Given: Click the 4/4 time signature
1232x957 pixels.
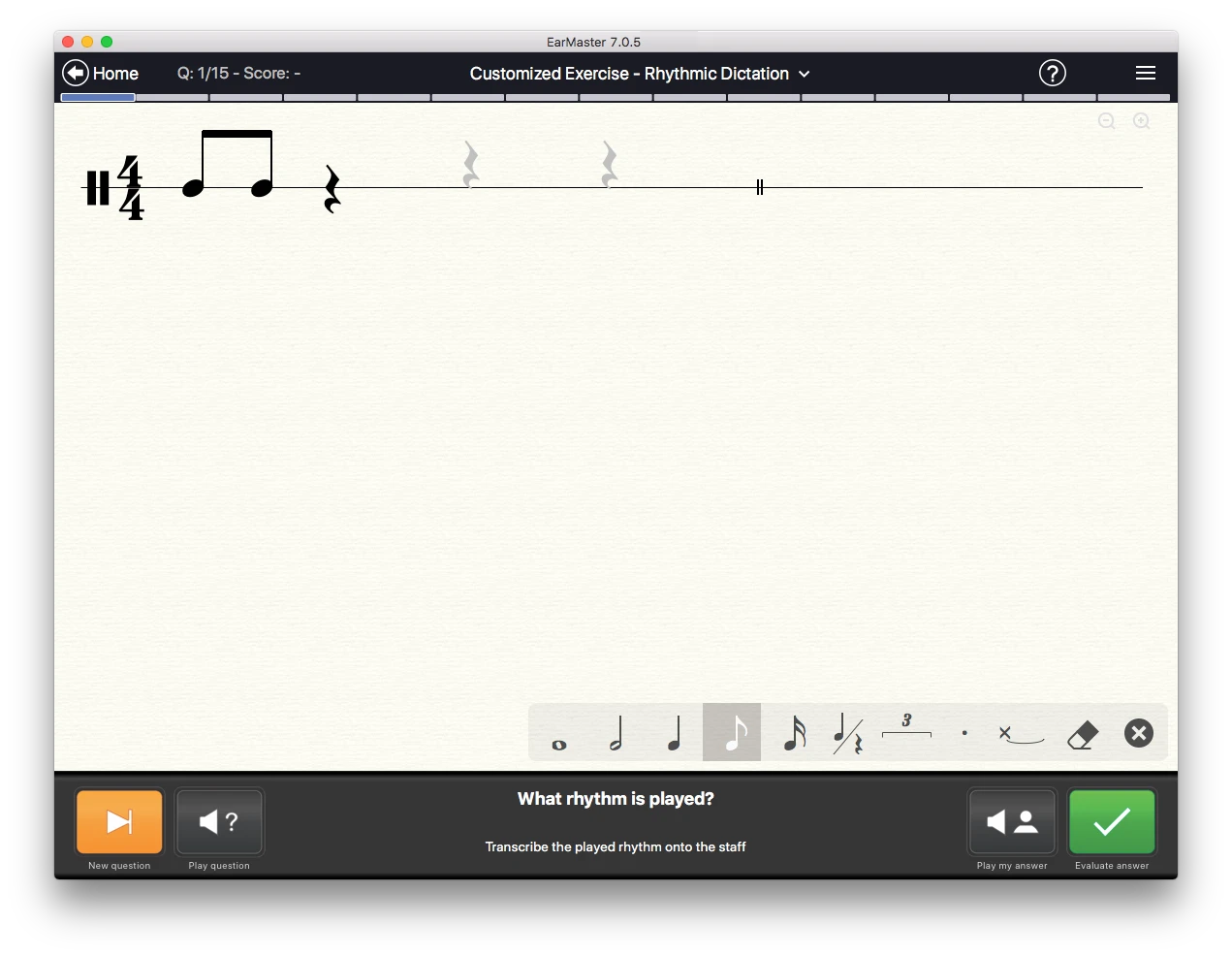Looking at the screenshot, I should (131, 188).
